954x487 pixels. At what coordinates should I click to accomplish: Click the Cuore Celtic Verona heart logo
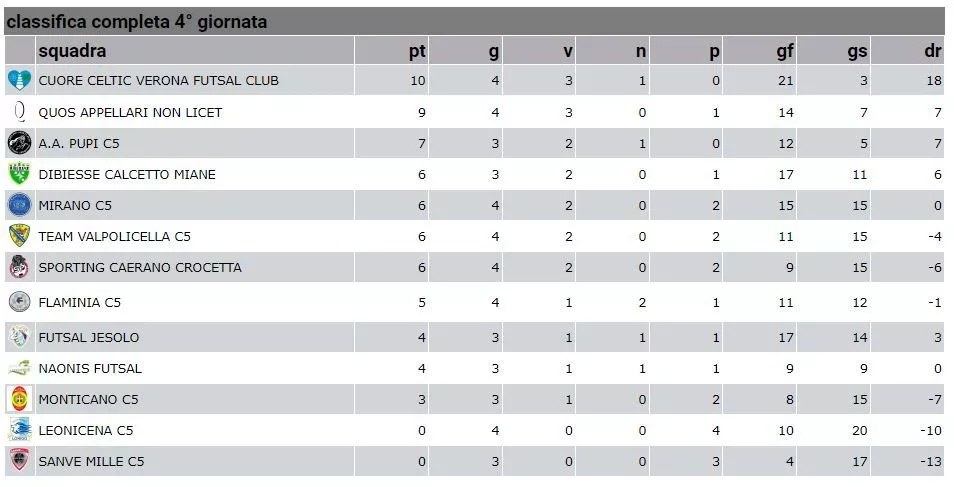pyautogui.click(x=19, y=80)
